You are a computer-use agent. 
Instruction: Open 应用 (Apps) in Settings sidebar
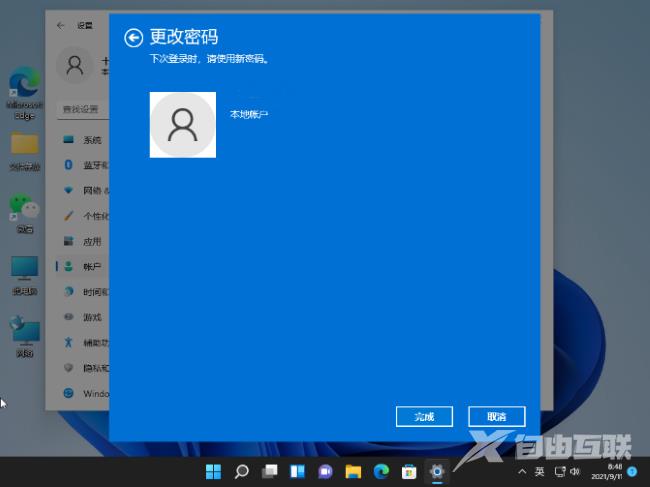[83, 241]
